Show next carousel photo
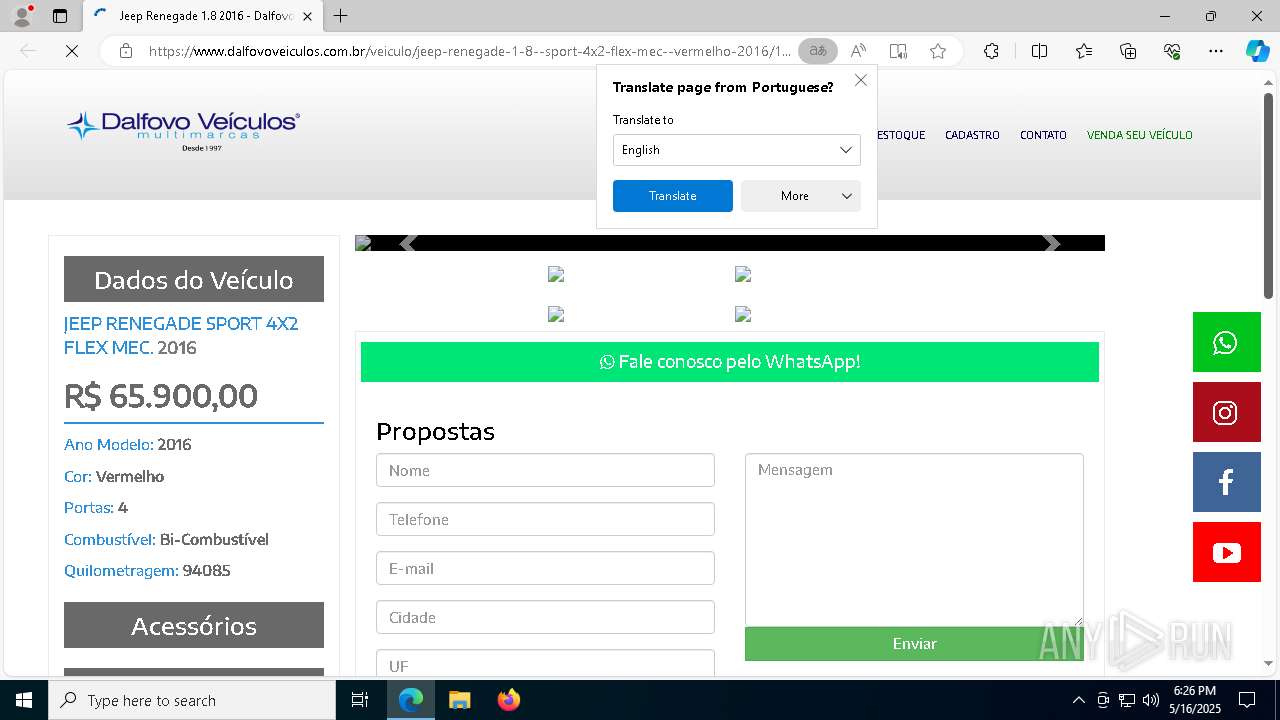Viewport: 1280px width, 720px height. (1050, 243)
